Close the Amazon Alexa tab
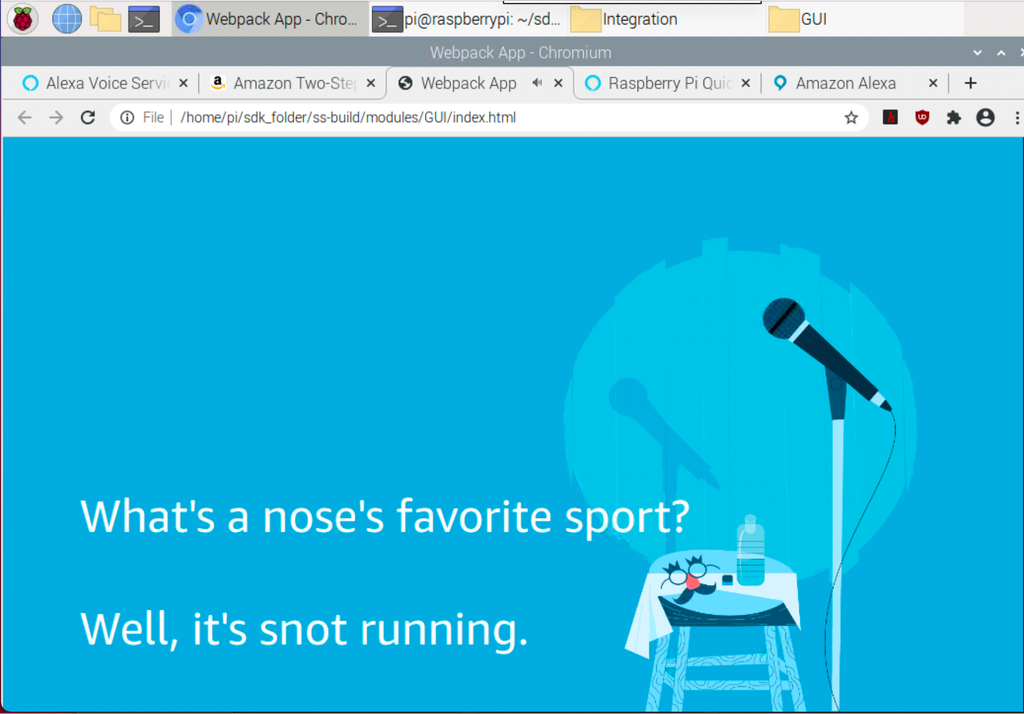Screen dimensions: 1024x714 [933, 83]
